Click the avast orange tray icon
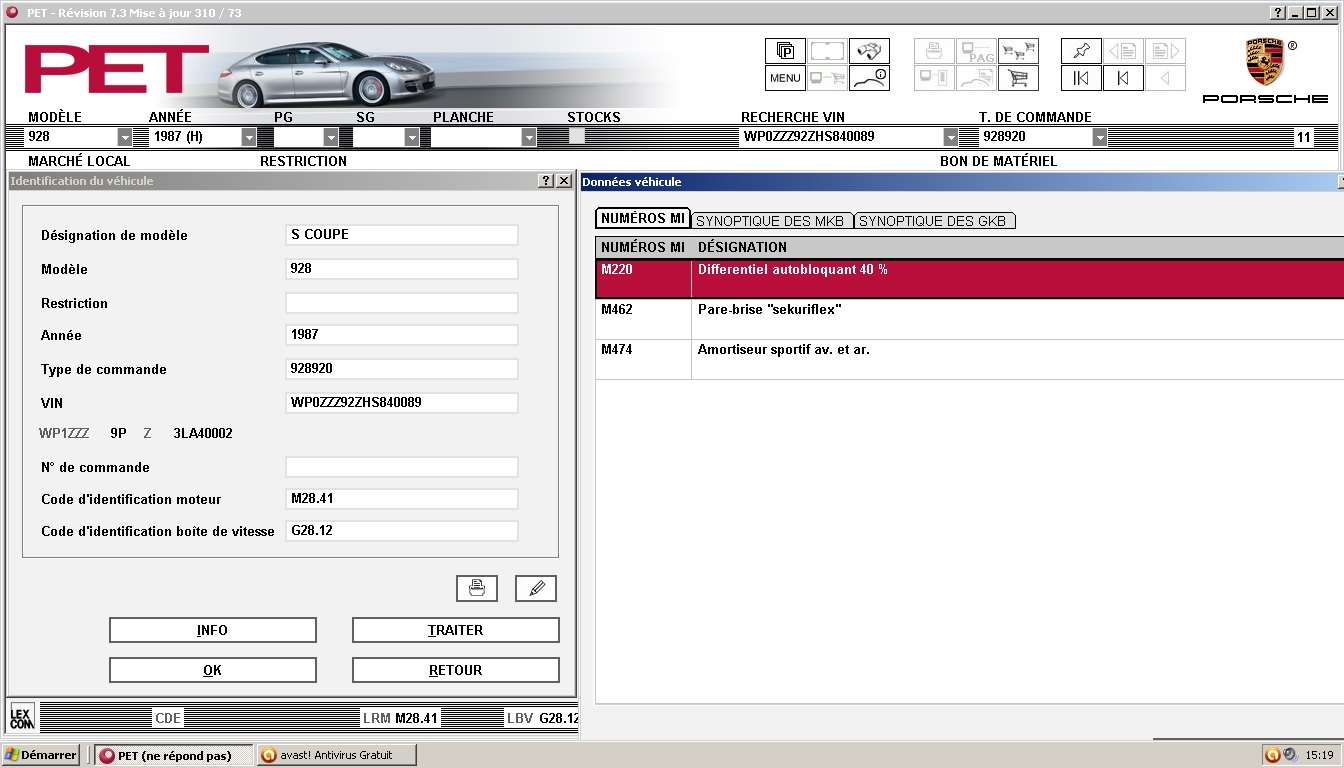1344x768 pixels. (1272, 755)
